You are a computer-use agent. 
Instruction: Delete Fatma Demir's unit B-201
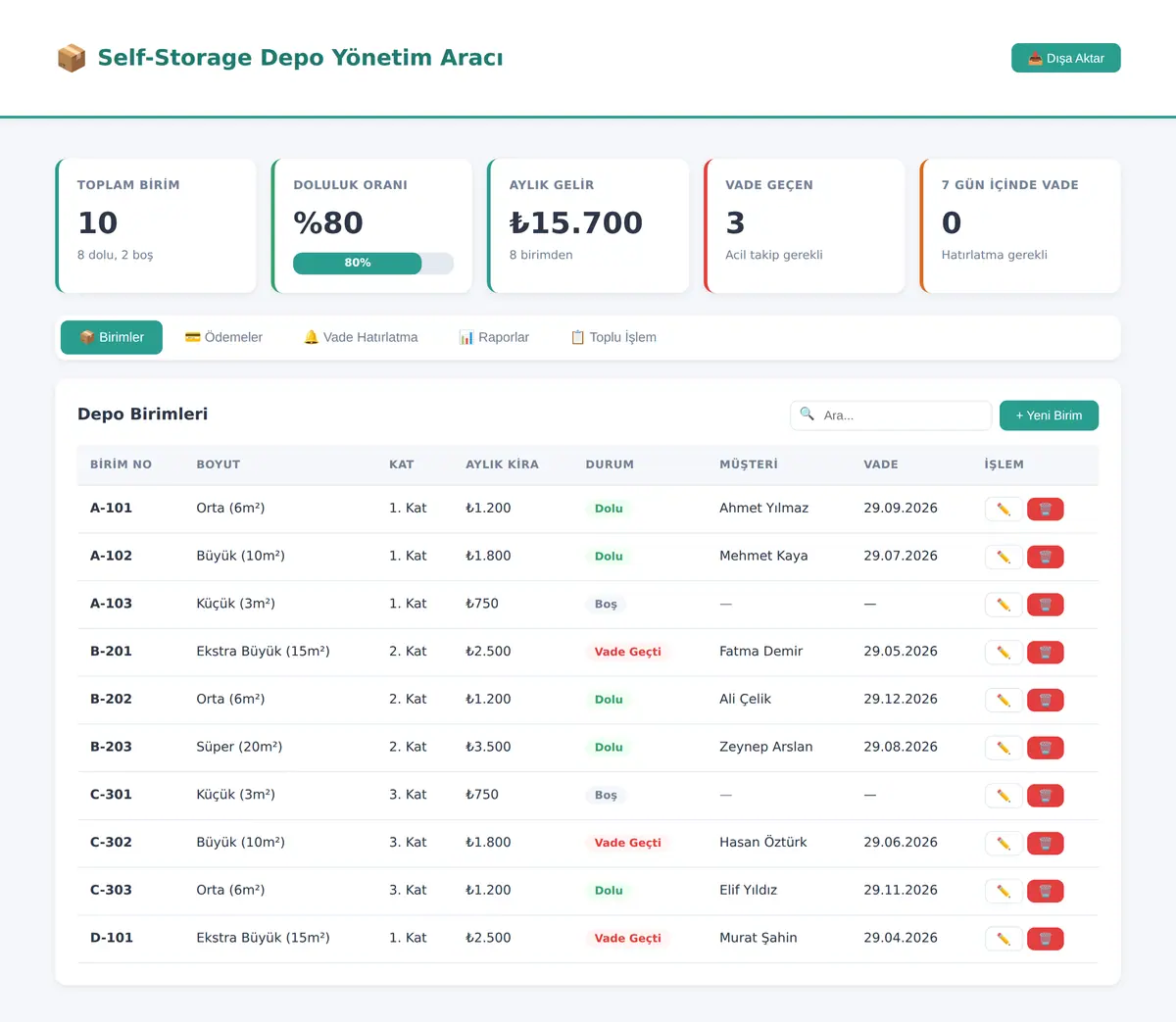tap(1045, 653)
